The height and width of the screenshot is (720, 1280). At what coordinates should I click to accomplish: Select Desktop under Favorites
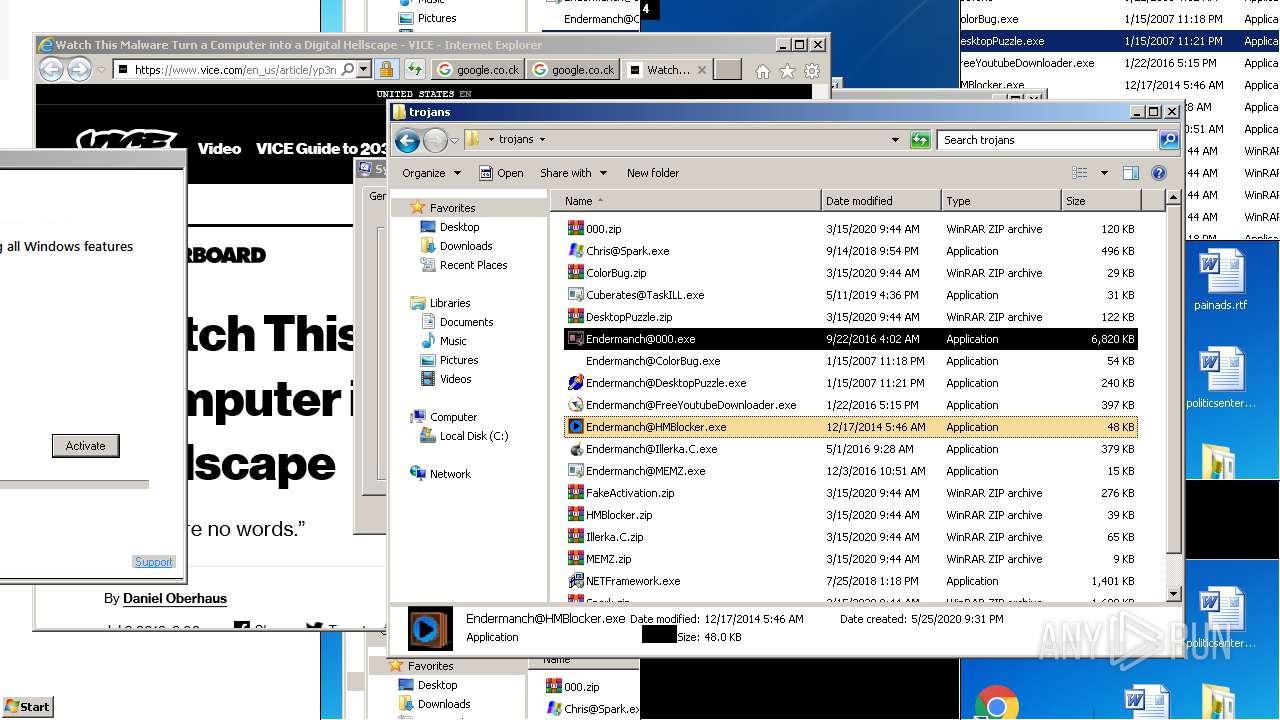[459, 227]
